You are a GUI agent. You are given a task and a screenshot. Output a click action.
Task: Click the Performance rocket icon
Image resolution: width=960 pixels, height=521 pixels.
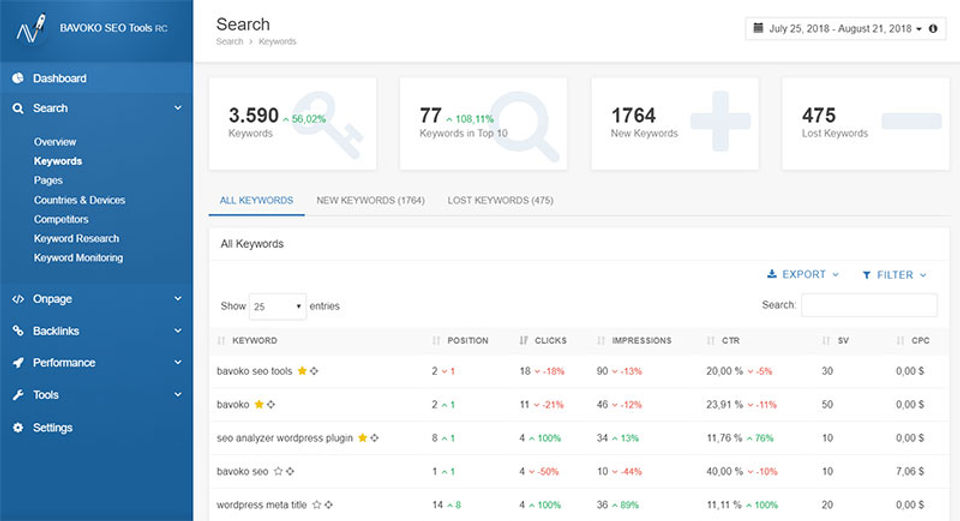pyautogui.click(x=18, y=362)
